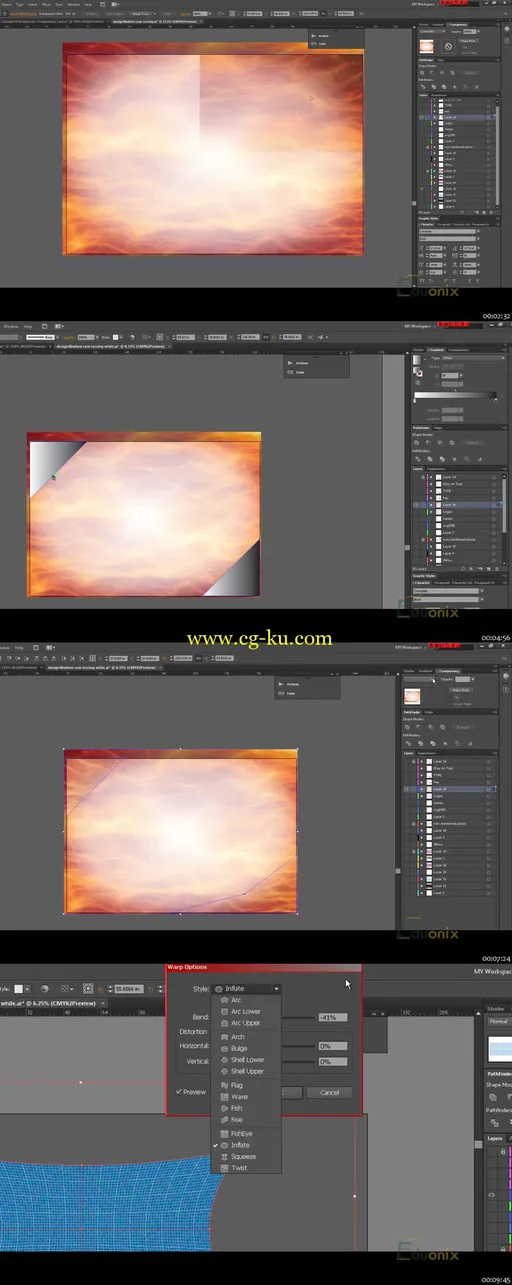Click the Vertical distortion 0% field

pos(333,1062)
